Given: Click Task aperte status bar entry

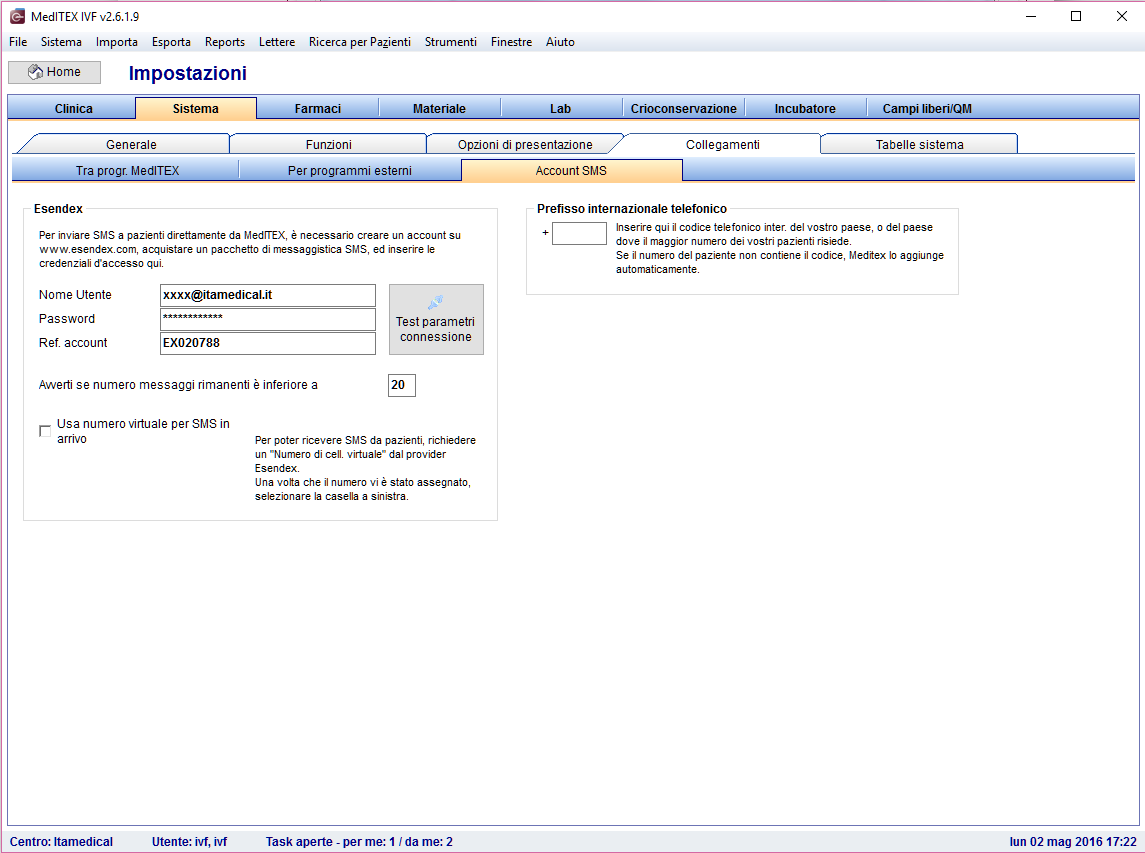Looking at the screenshot, I should coord(359,841).
